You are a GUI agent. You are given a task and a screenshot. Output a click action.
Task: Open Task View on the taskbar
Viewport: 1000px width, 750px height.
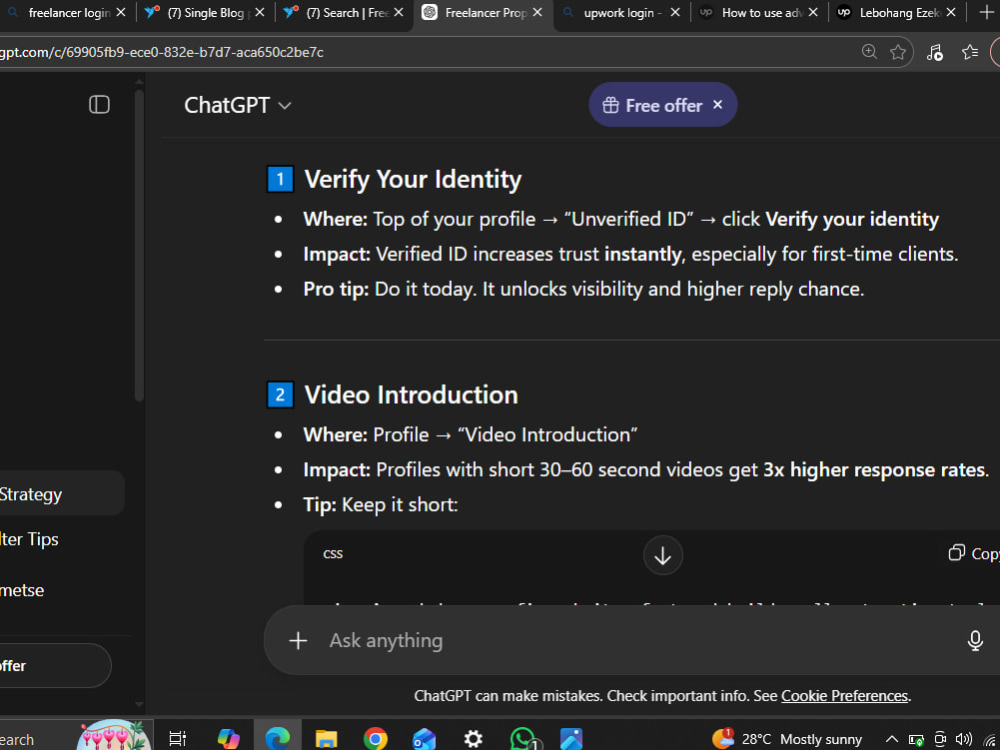pyautogui.click(x=177, y=739)
